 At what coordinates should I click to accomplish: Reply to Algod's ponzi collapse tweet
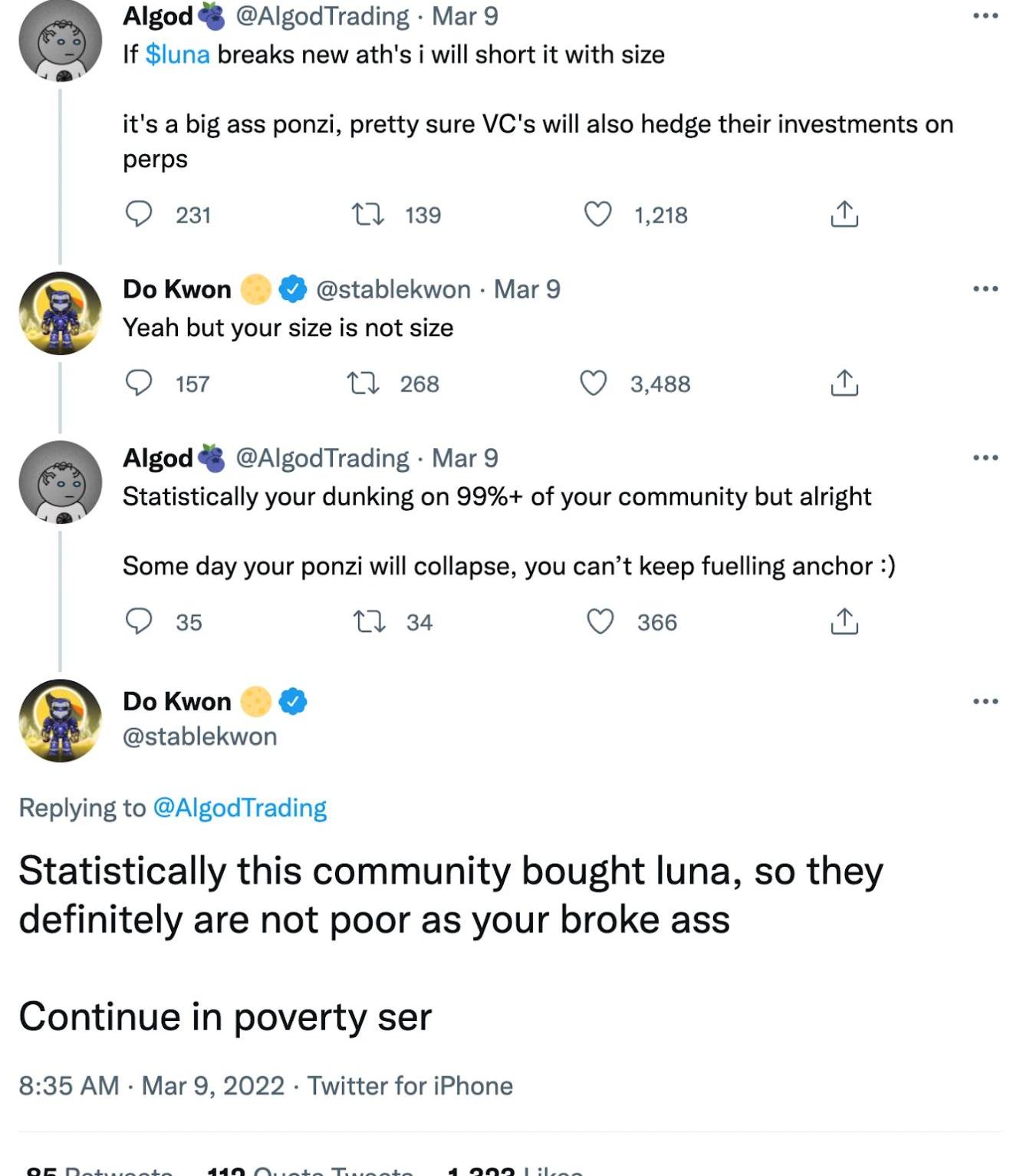point(139,621)
